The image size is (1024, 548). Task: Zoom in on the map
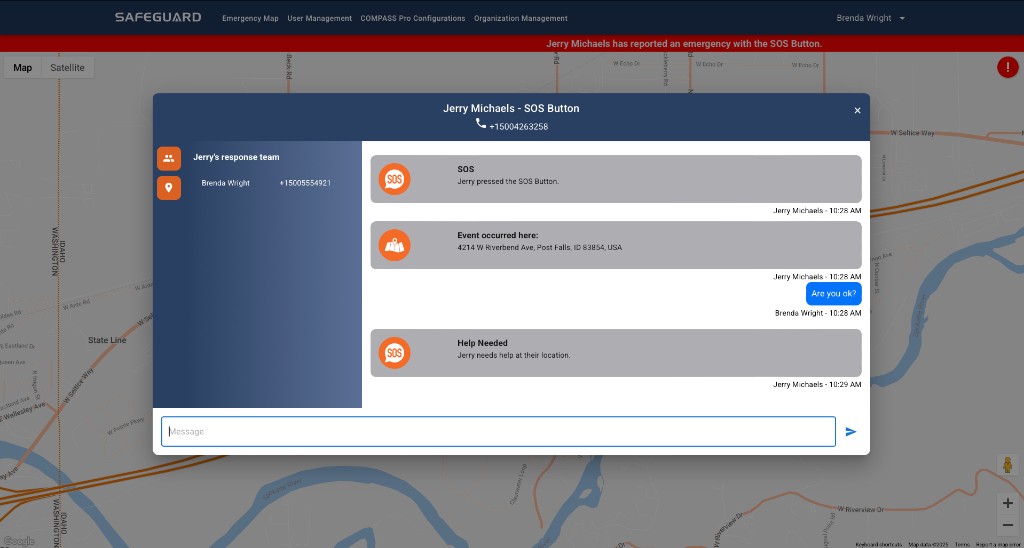click(x=1007, y=503)
